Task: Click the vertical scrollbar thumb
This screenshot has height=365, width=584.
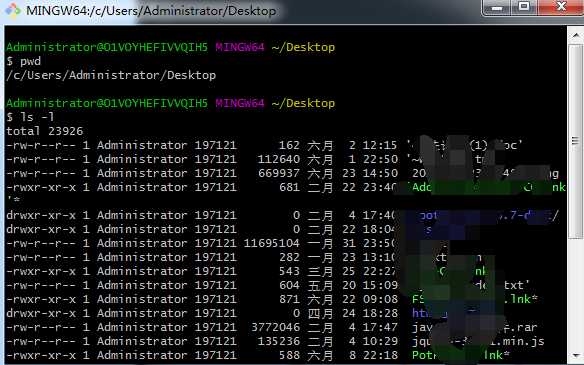Action: [575, 141]
